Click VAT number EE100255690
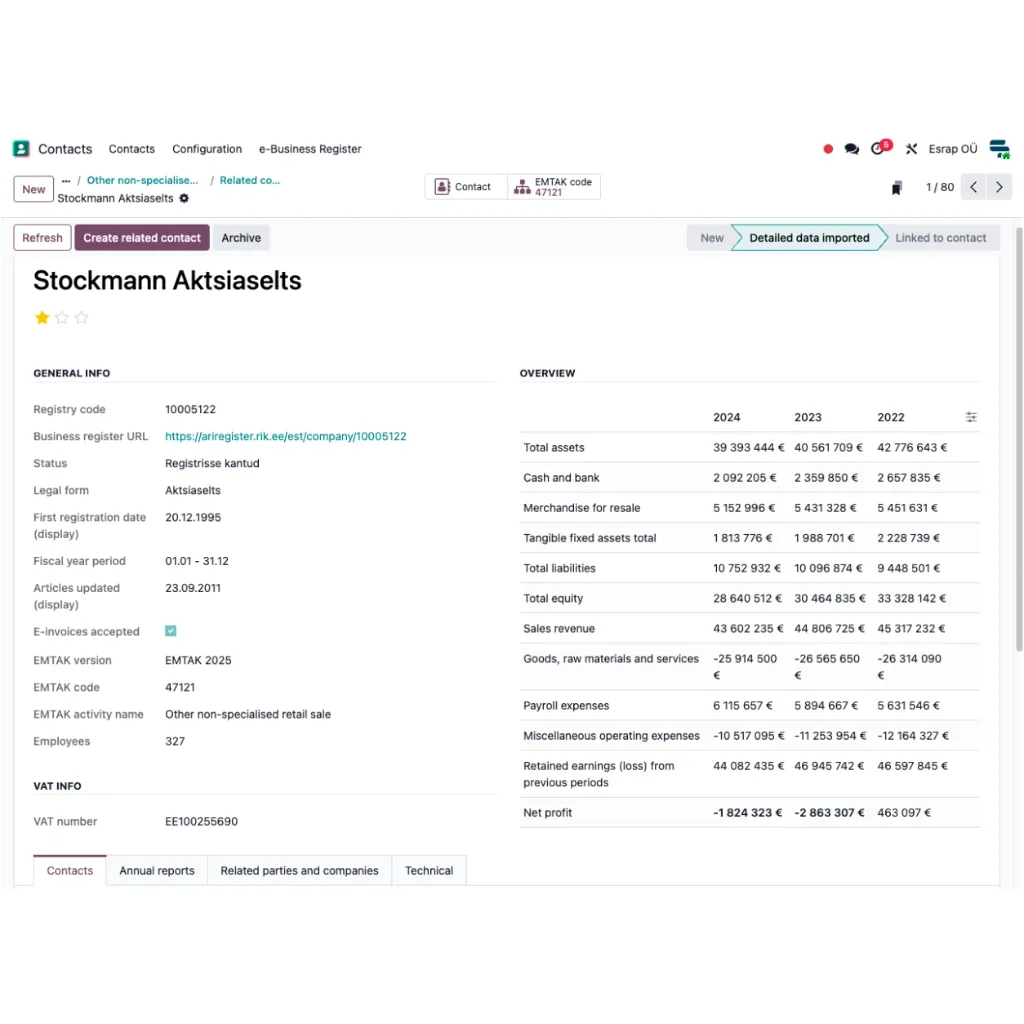Viewport: 1024px width, 1024px height. [x=201, y=822]
